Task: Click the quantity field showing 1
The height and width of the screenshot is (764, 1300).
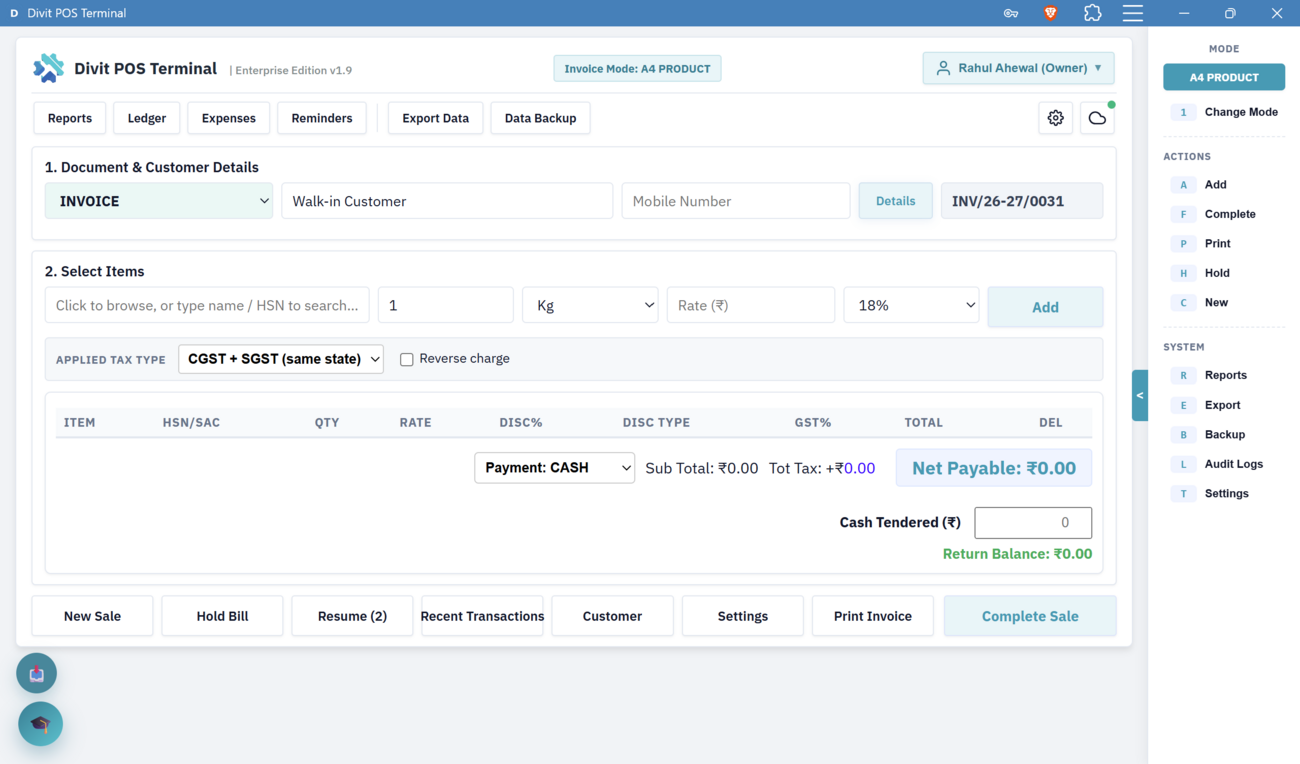Action: tap(446, 305)
